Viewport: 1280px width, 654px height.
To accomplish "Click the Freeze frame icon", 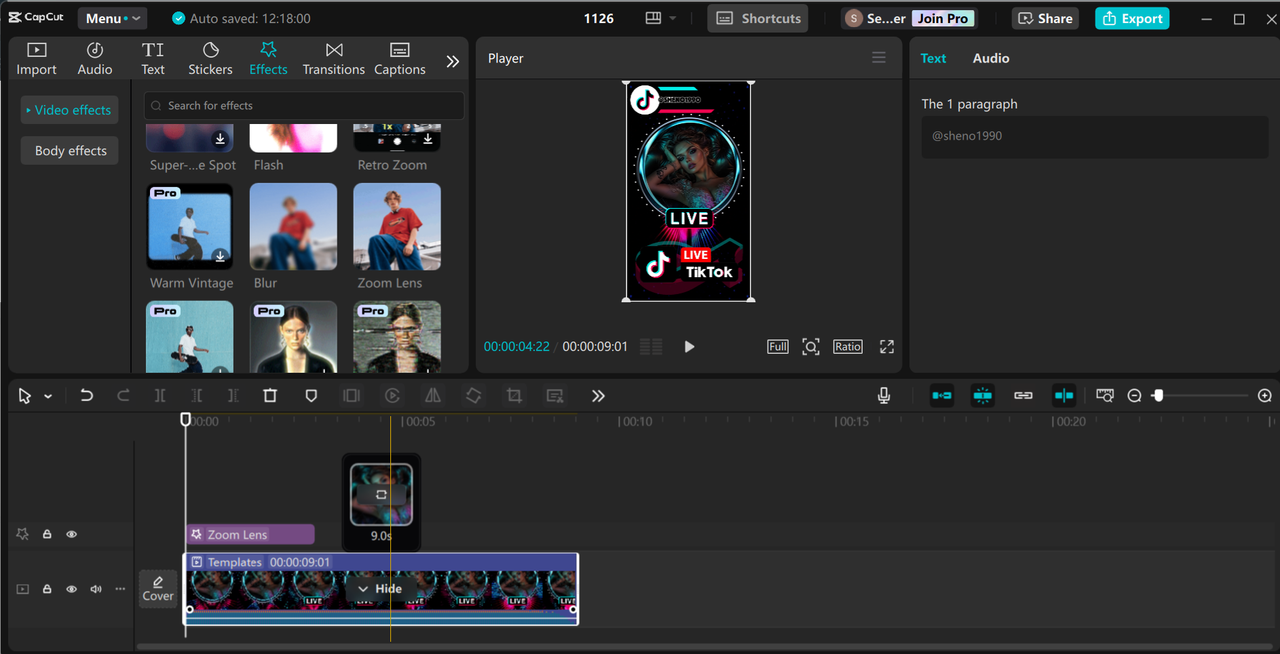I will point(351,396).
